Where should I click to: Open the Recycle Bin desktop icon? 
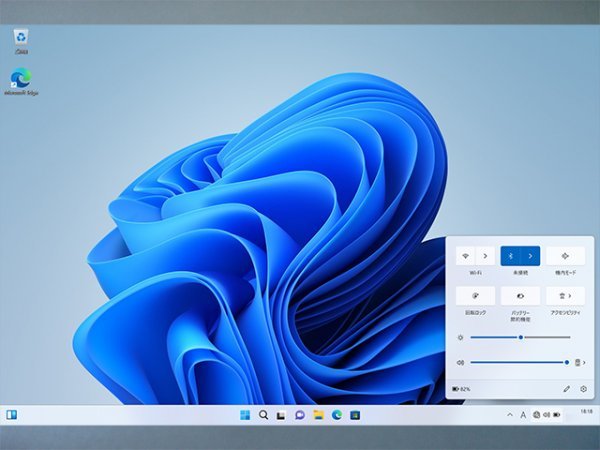(21, 42)
